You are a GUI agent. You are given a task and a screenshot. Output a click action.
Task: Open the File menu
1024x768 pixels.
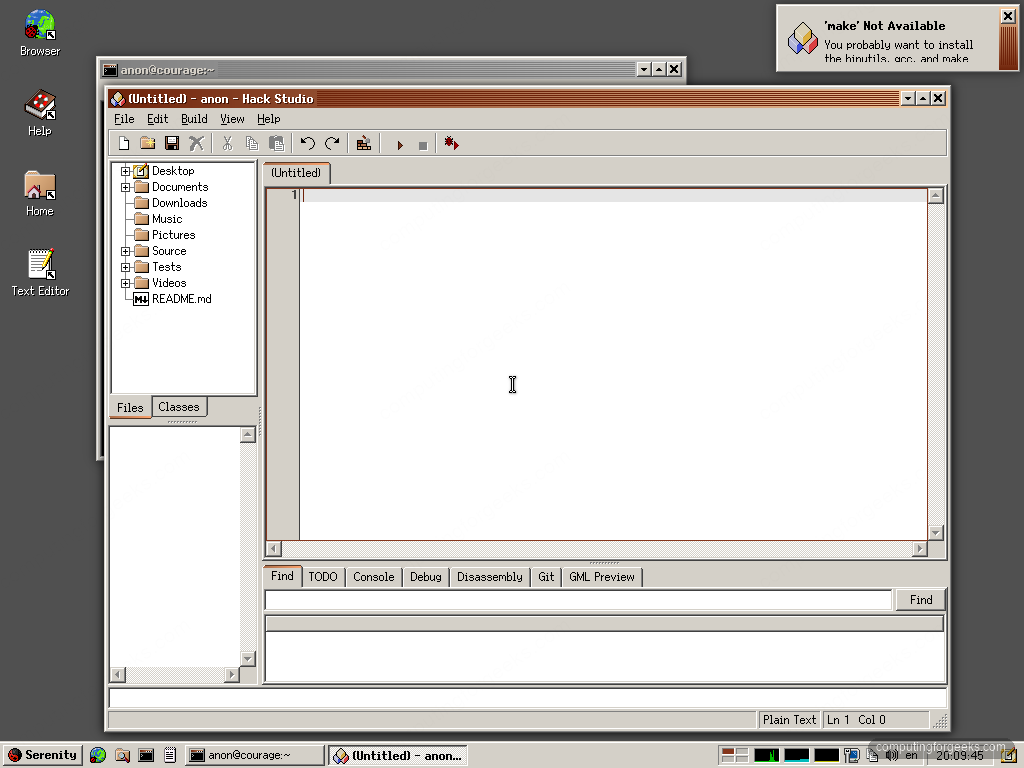click(124, 119)
